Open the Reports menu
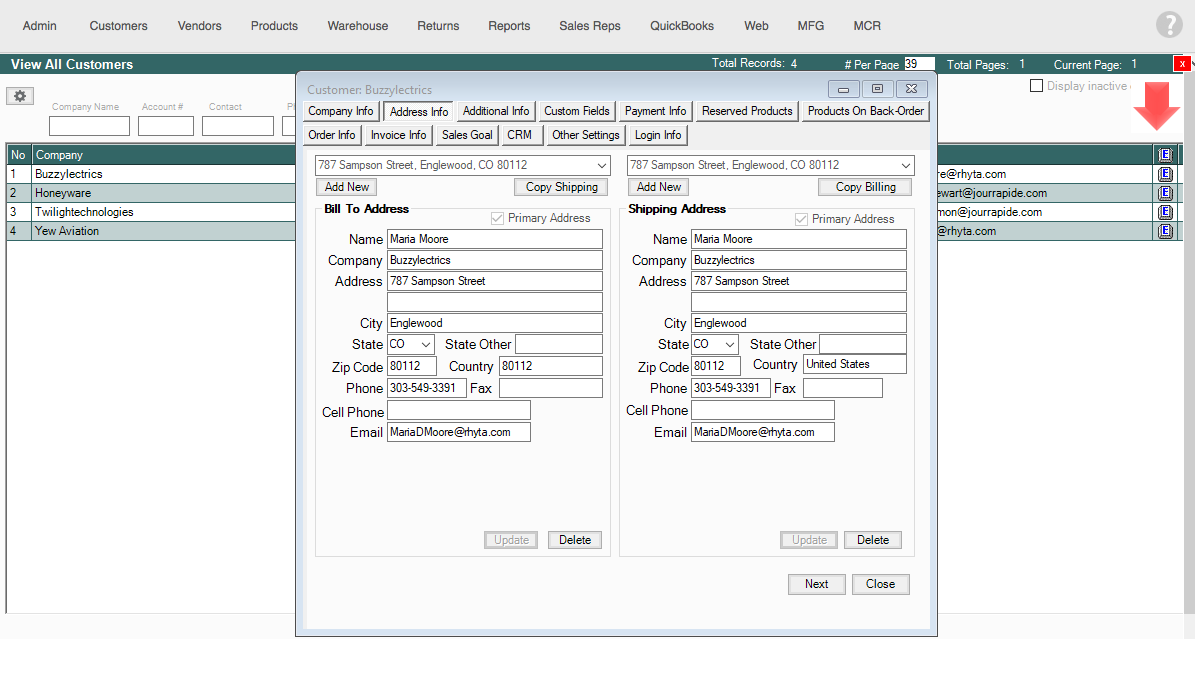 (x=509, y=26)
